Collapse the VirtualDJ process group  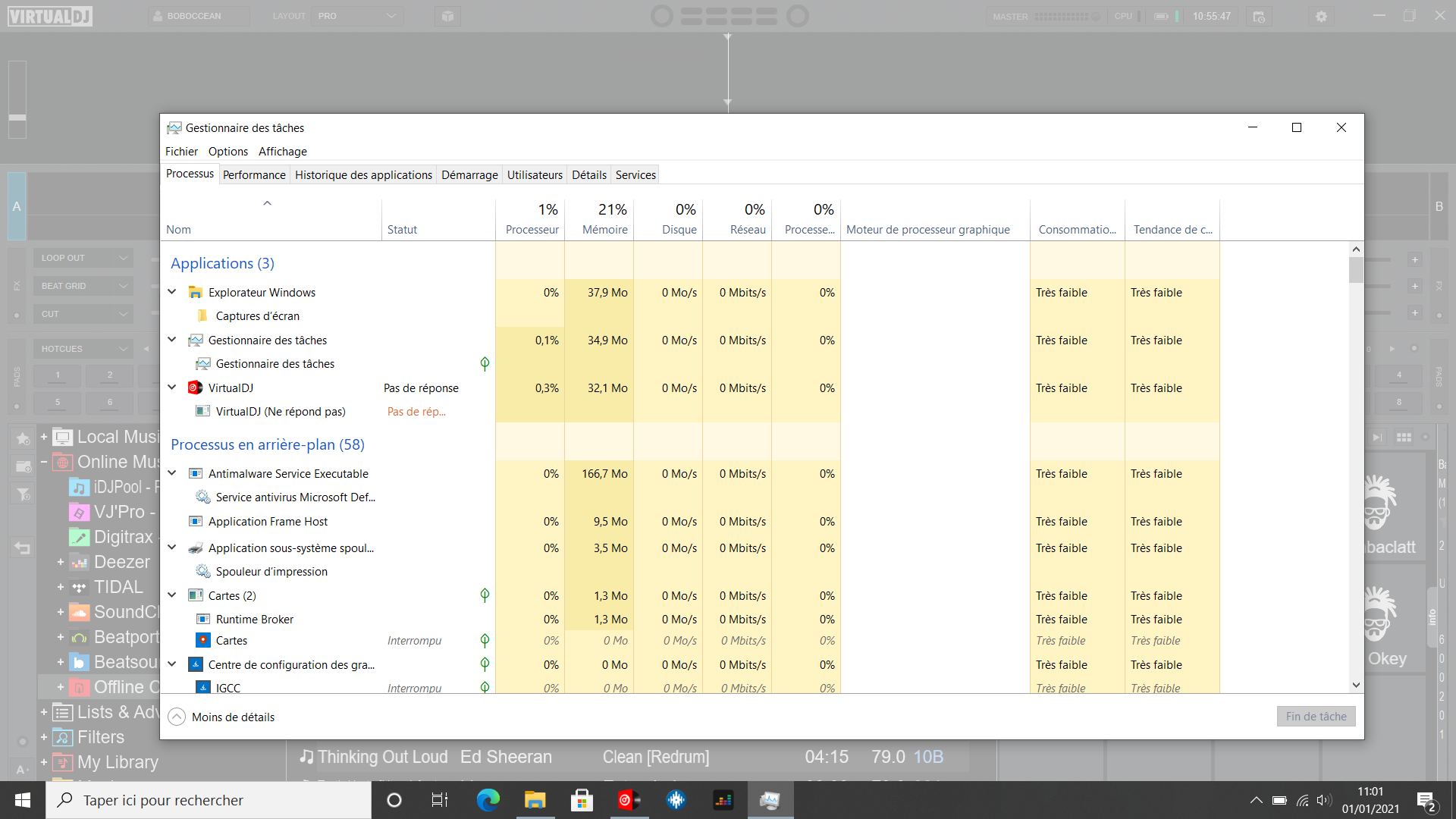[x=172, y=388]
